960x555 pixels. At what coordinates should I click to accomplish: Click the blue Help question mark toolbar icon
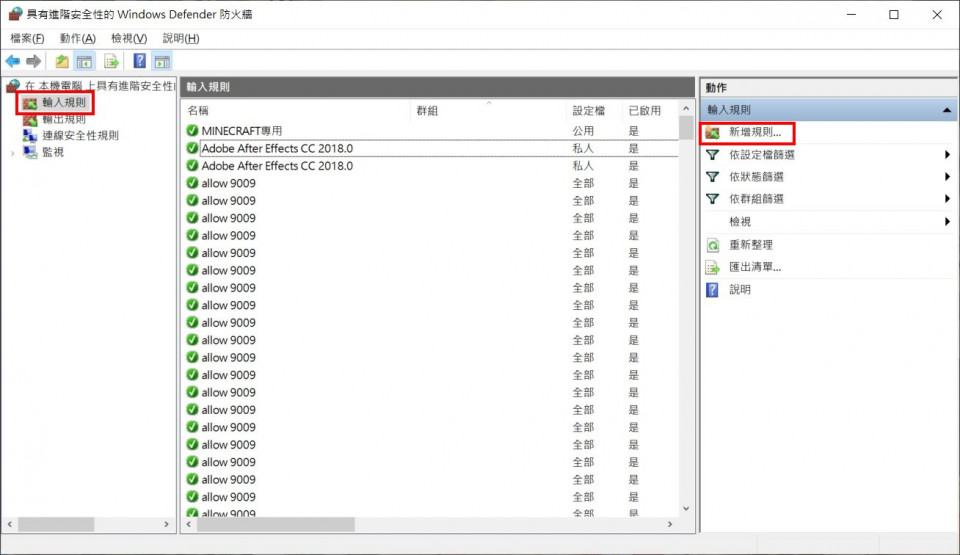(140, 61)
